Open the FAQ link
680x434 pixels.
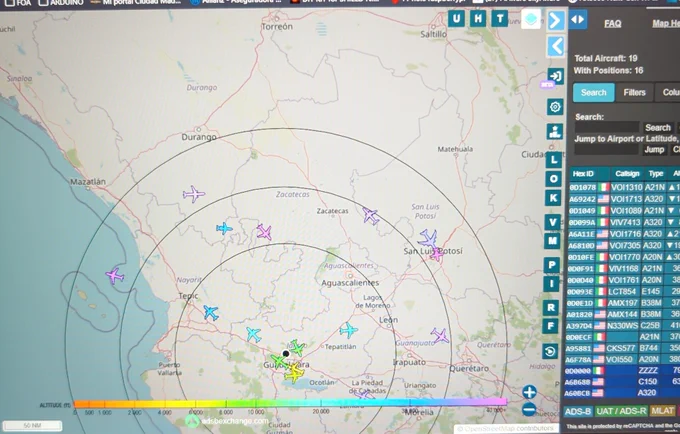click(612, 23)
